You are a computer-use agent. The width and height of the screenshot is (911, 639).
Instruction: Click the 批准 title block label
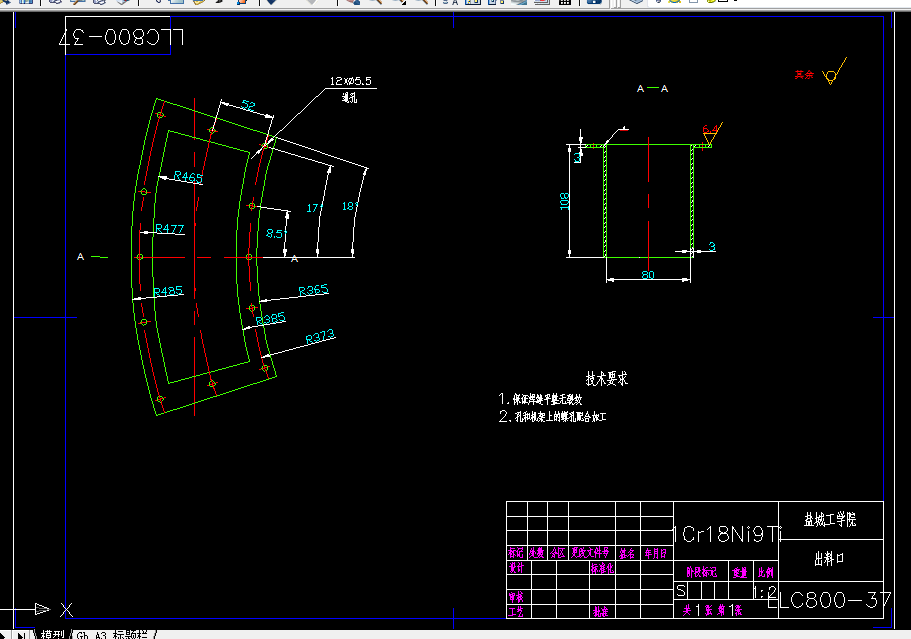601,612
